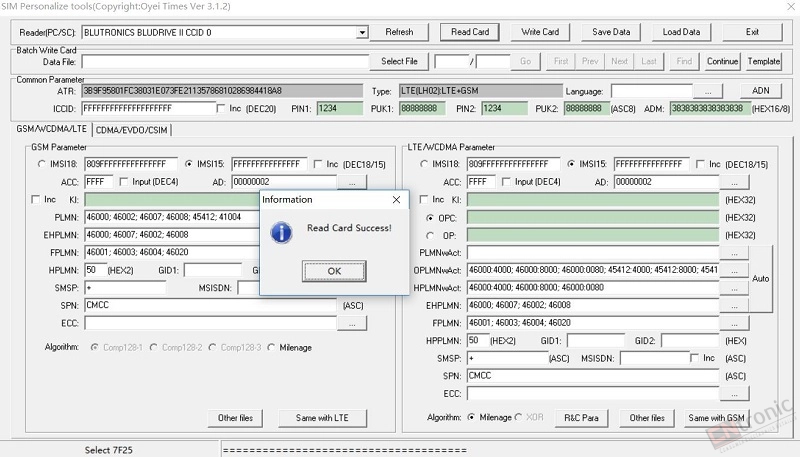Select GSM IMSI18 radio button
Viewport: 800px width, 457px height.
pos(41,164)
